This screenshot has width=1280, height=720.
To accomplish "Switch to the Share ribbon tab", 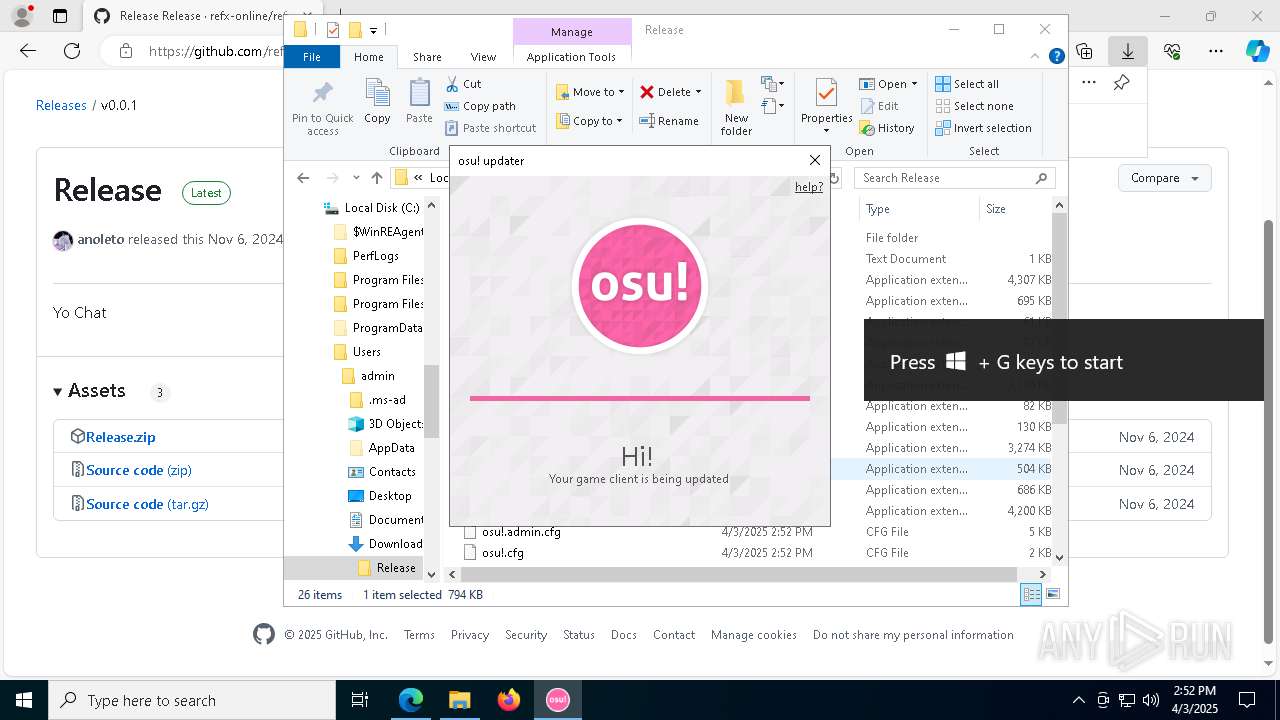I will pyautogui.click(x=427, y=57).
